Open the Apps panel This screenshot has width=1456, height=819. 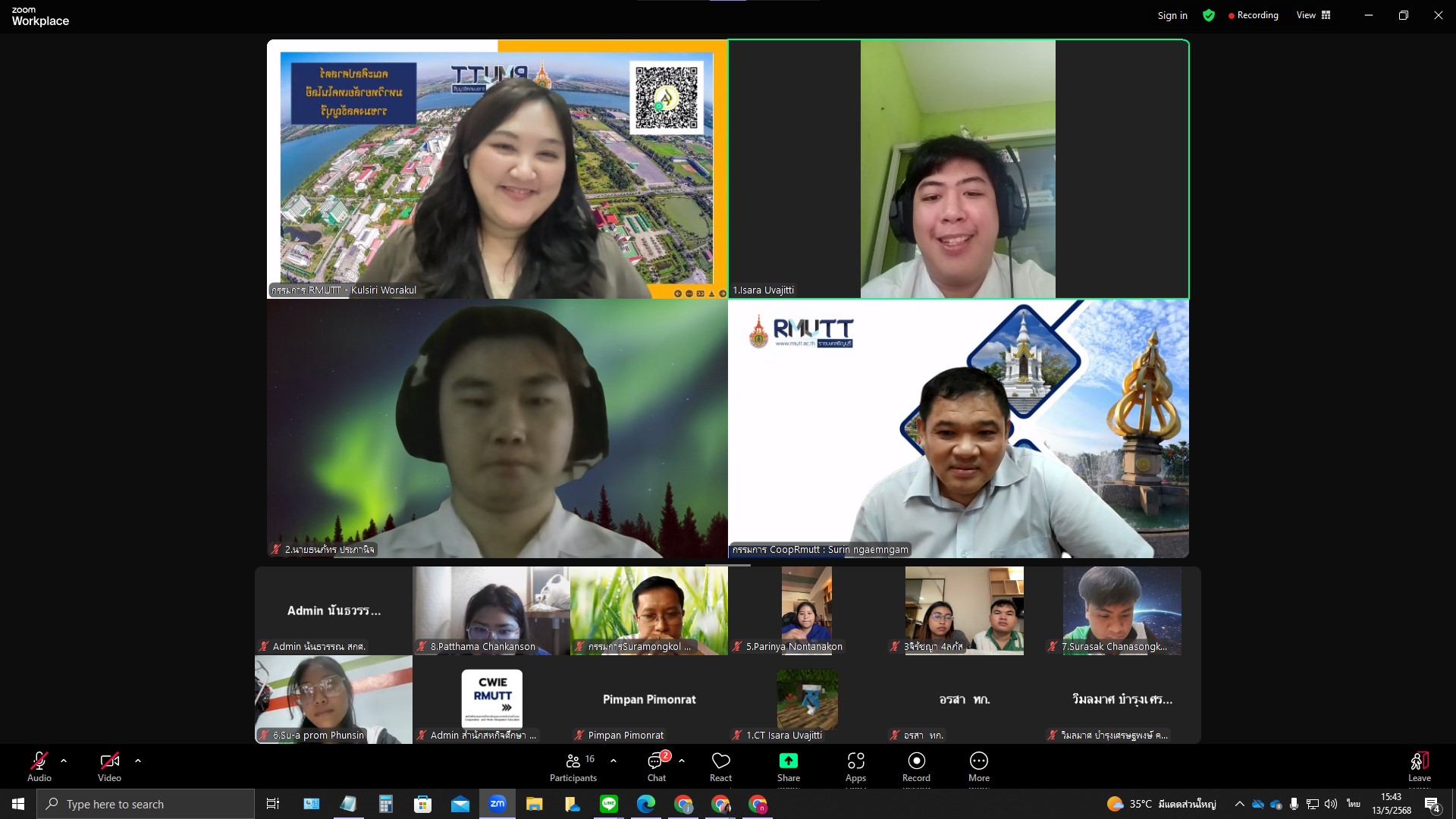pyautogui.click(x=855, y=767)
